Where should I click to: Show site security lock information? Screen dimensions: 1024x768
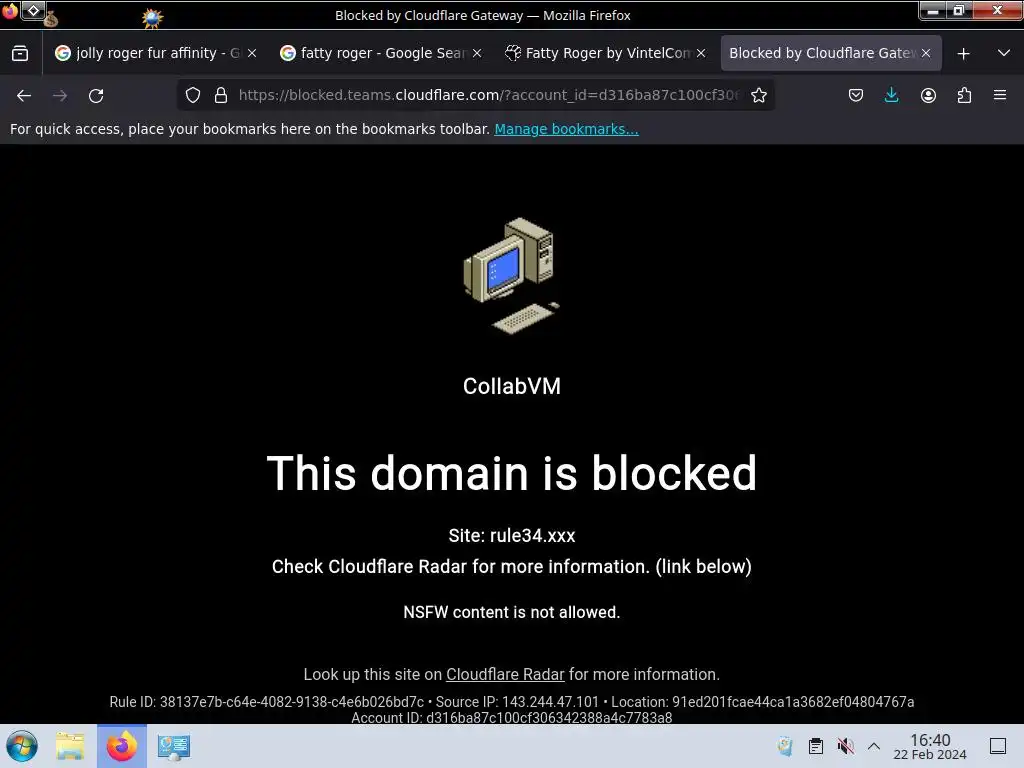coord(221,95)
